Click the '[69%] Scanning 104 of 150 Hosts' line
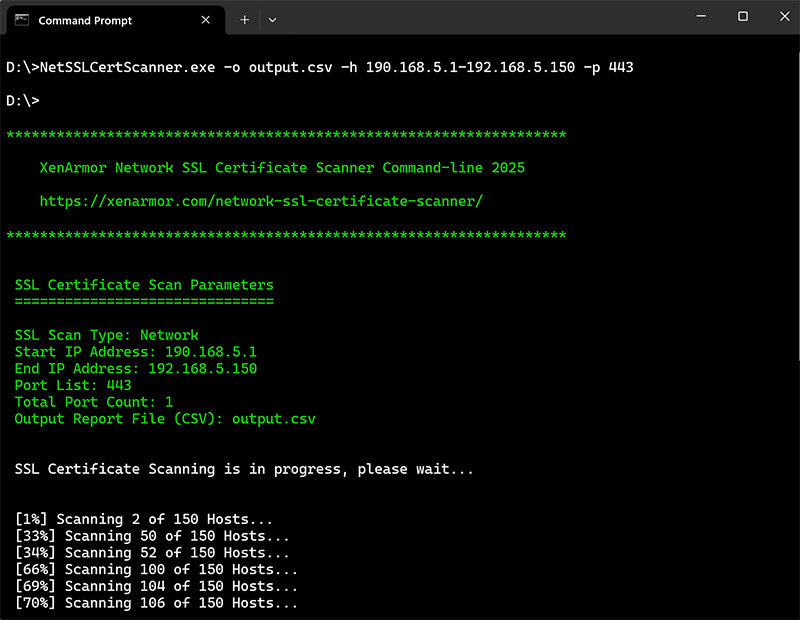The height and width of the screenshot is (620, 800). (156, 586)
